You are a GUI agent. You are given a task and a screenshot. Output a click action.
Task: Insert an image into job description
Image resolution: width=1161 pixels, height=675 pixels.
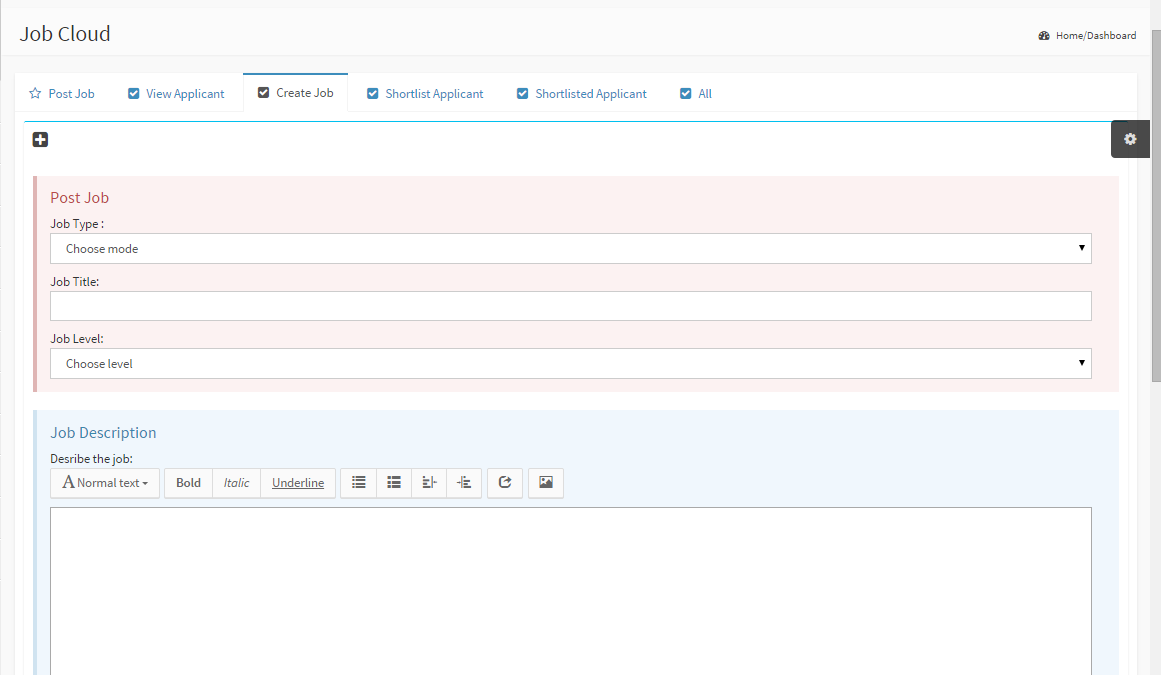pos(546,483)
